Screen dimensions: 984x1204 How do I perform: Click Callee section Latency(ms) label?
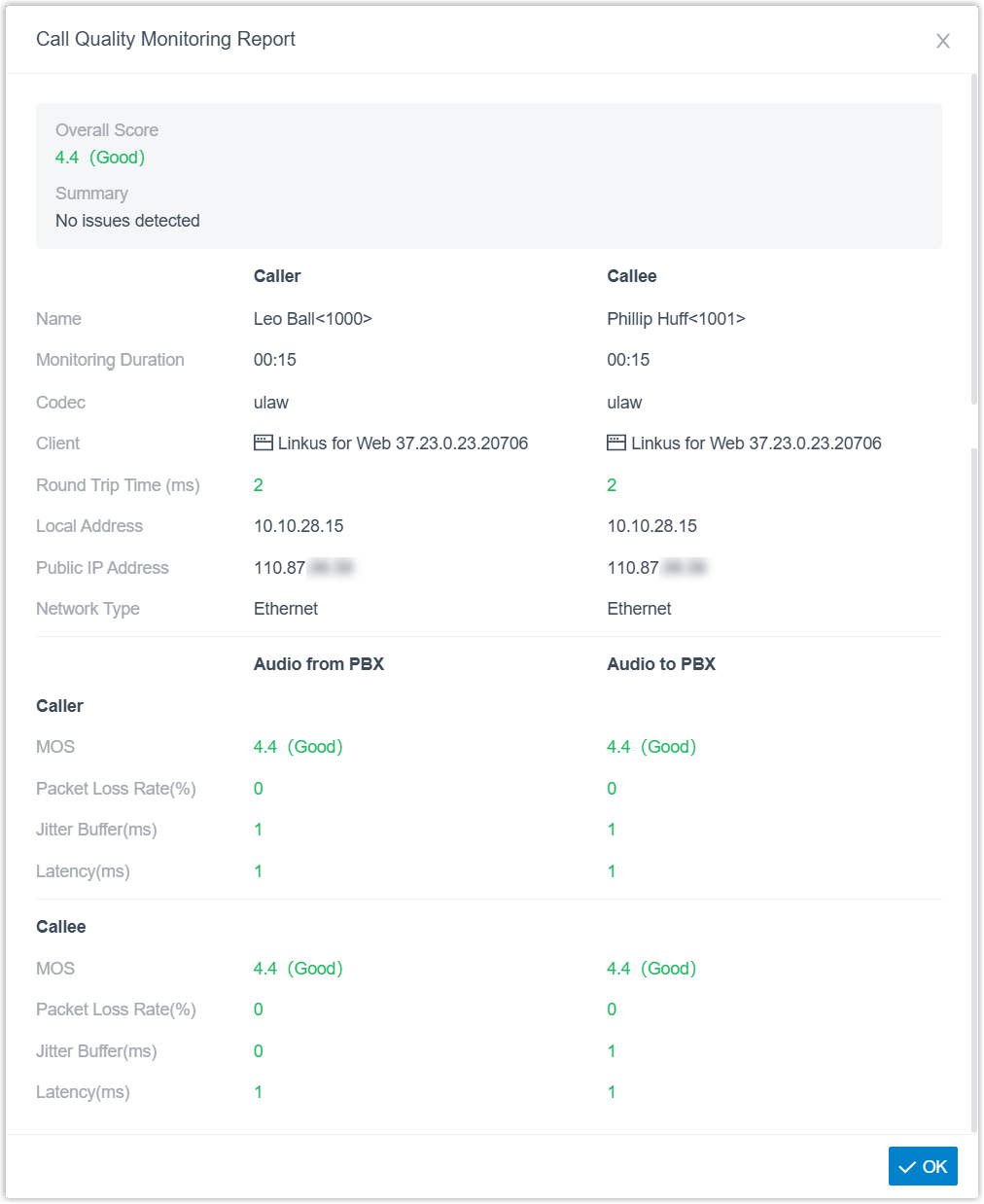click(x=83, y=1092)
